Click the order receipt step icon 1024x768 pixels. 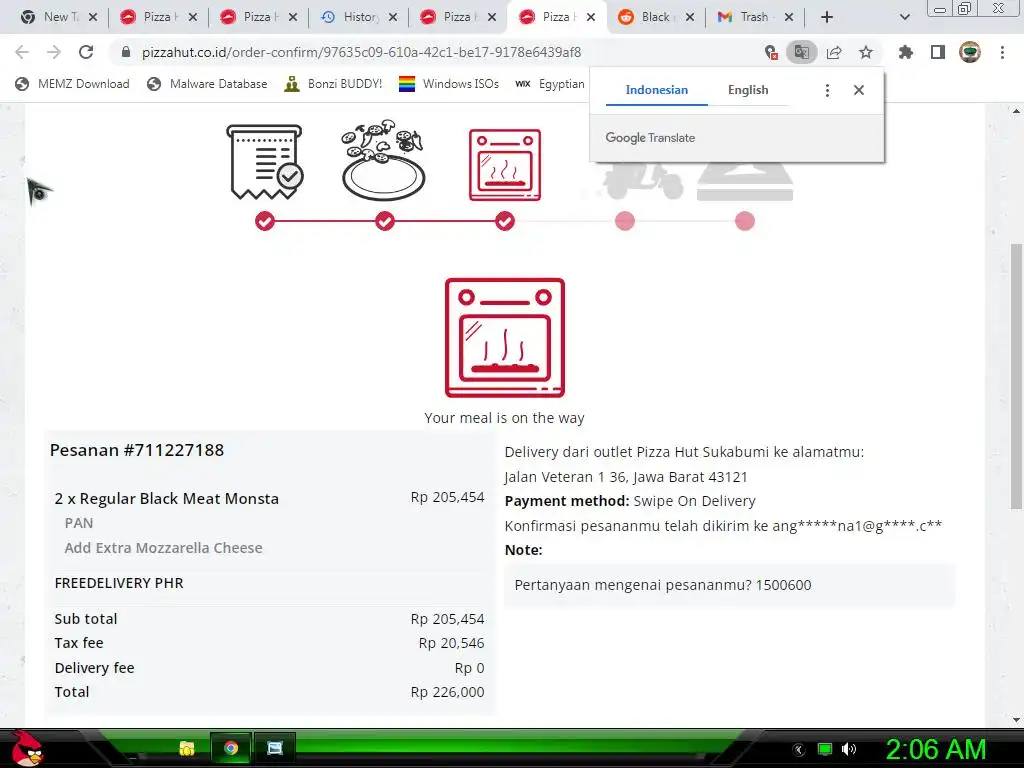pos(264,163)
